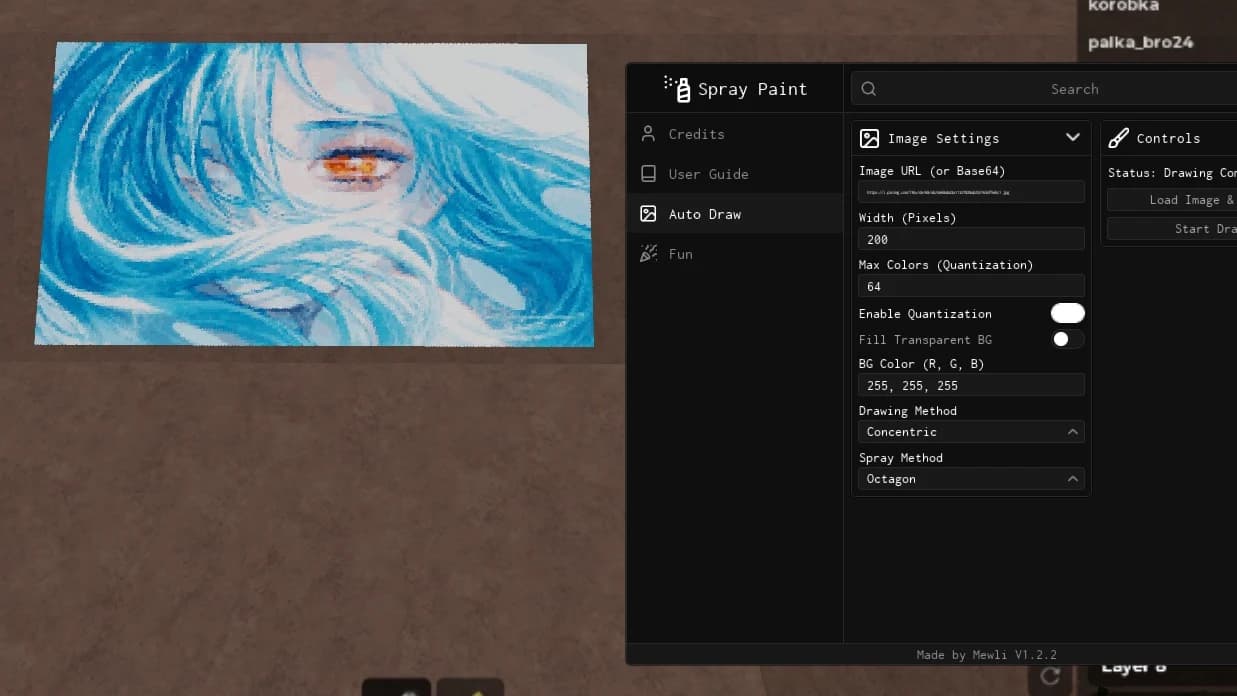Screen dimensions: 1237x696
Task: Click the 'Made by Mewli V1.2.2' footer text
Action: 986,655
